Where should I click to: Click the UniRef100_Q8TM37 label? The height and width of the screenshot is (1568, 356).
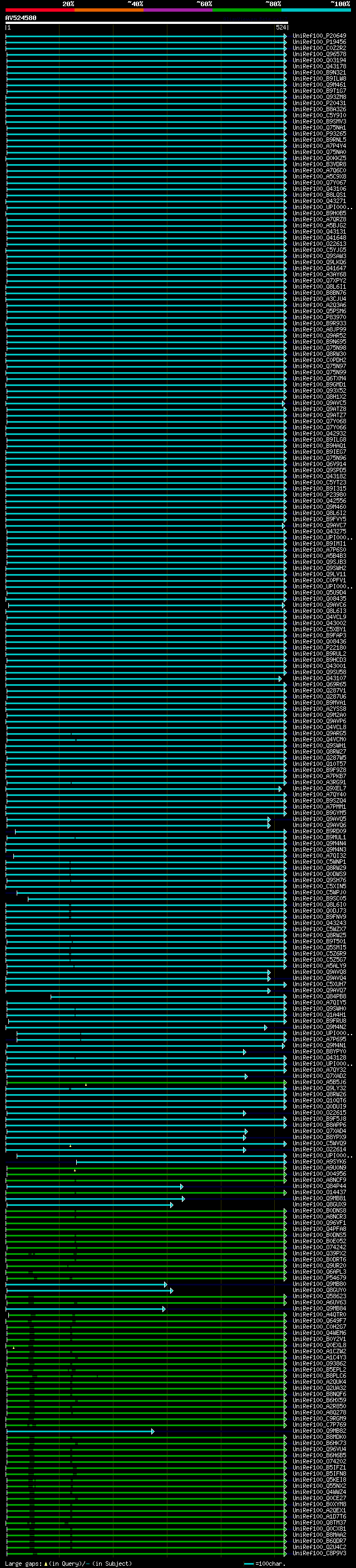point(319,1523)
